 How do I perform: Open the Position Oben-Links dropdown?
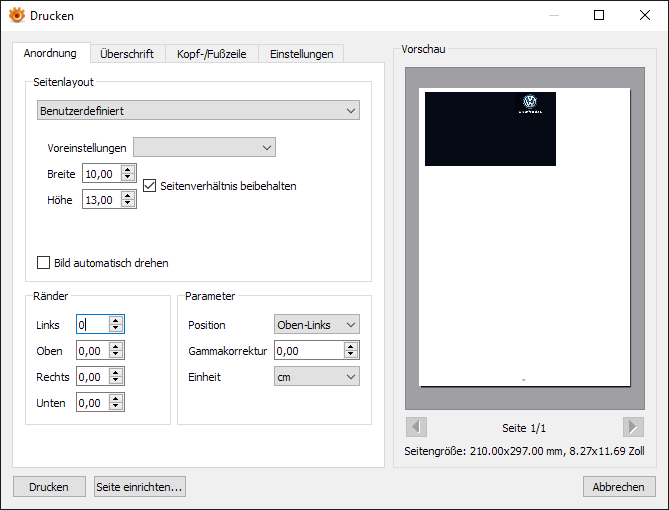[317, 325]
